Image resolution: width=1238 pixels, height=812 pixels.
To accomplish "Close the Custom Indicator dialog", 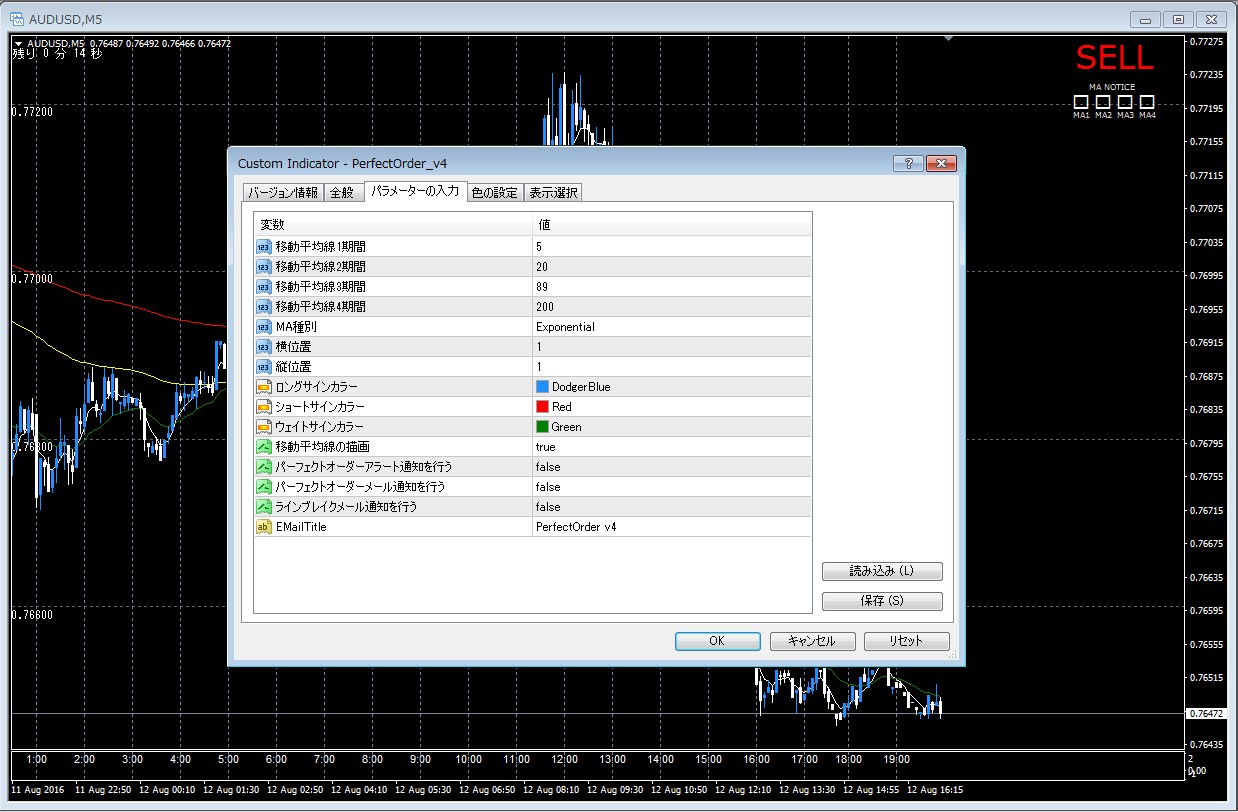I will [x=941, y=163].
